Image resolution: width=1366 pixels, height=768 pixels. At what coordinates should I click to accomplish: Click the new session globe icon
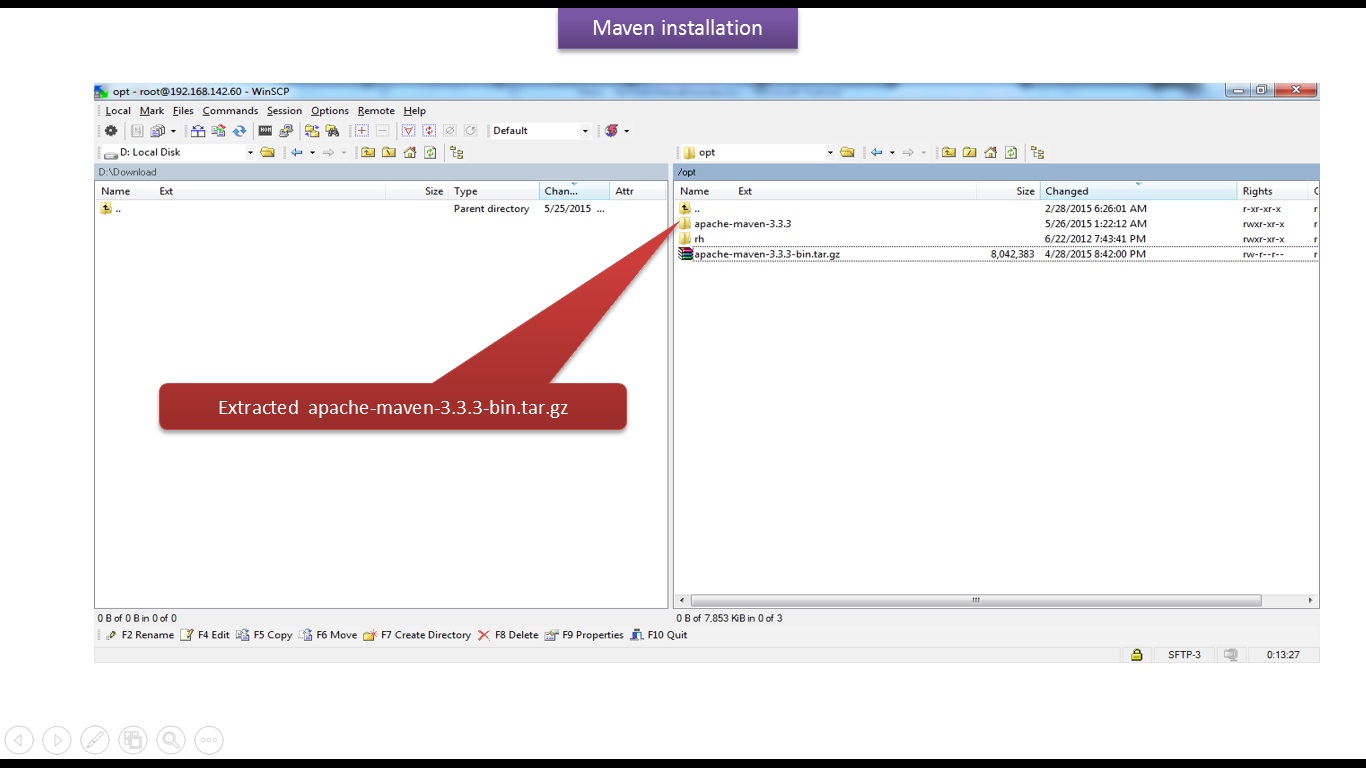pyautogui.click(x=612, y=131)
